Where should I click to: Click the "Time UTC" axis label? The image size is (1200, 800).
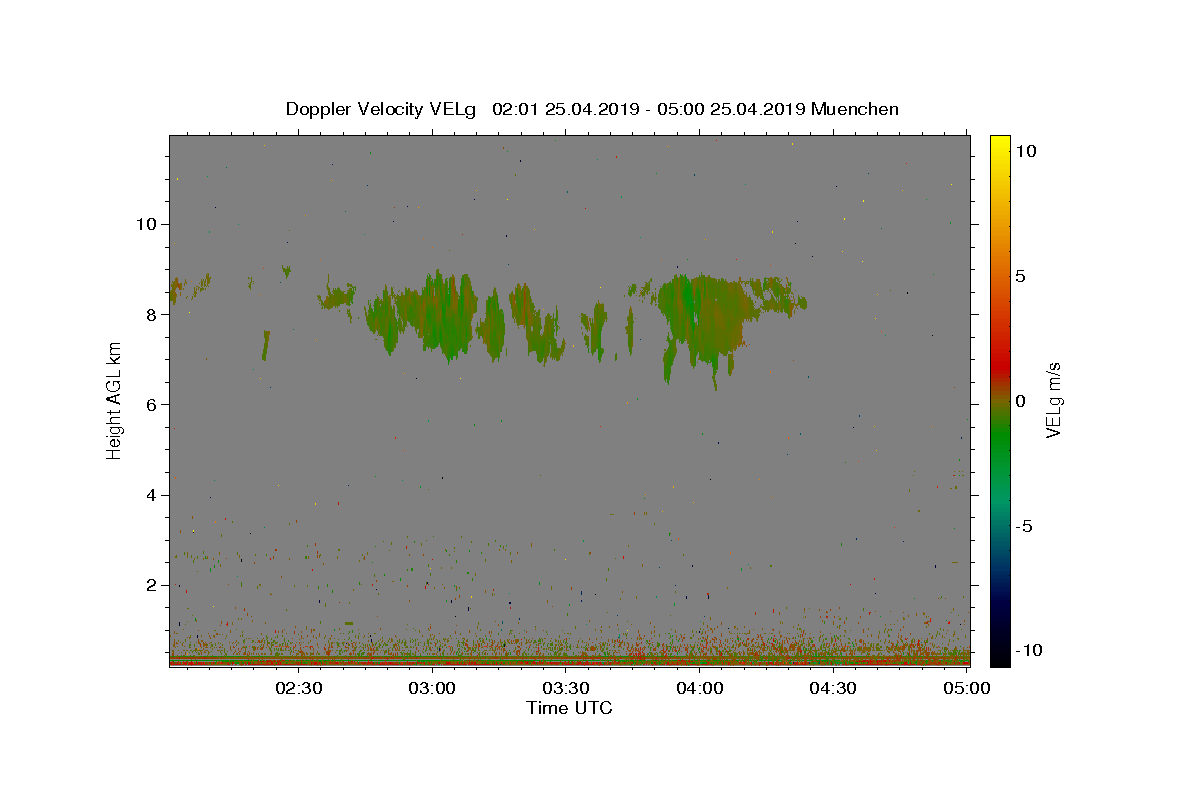tap(569, 708)
